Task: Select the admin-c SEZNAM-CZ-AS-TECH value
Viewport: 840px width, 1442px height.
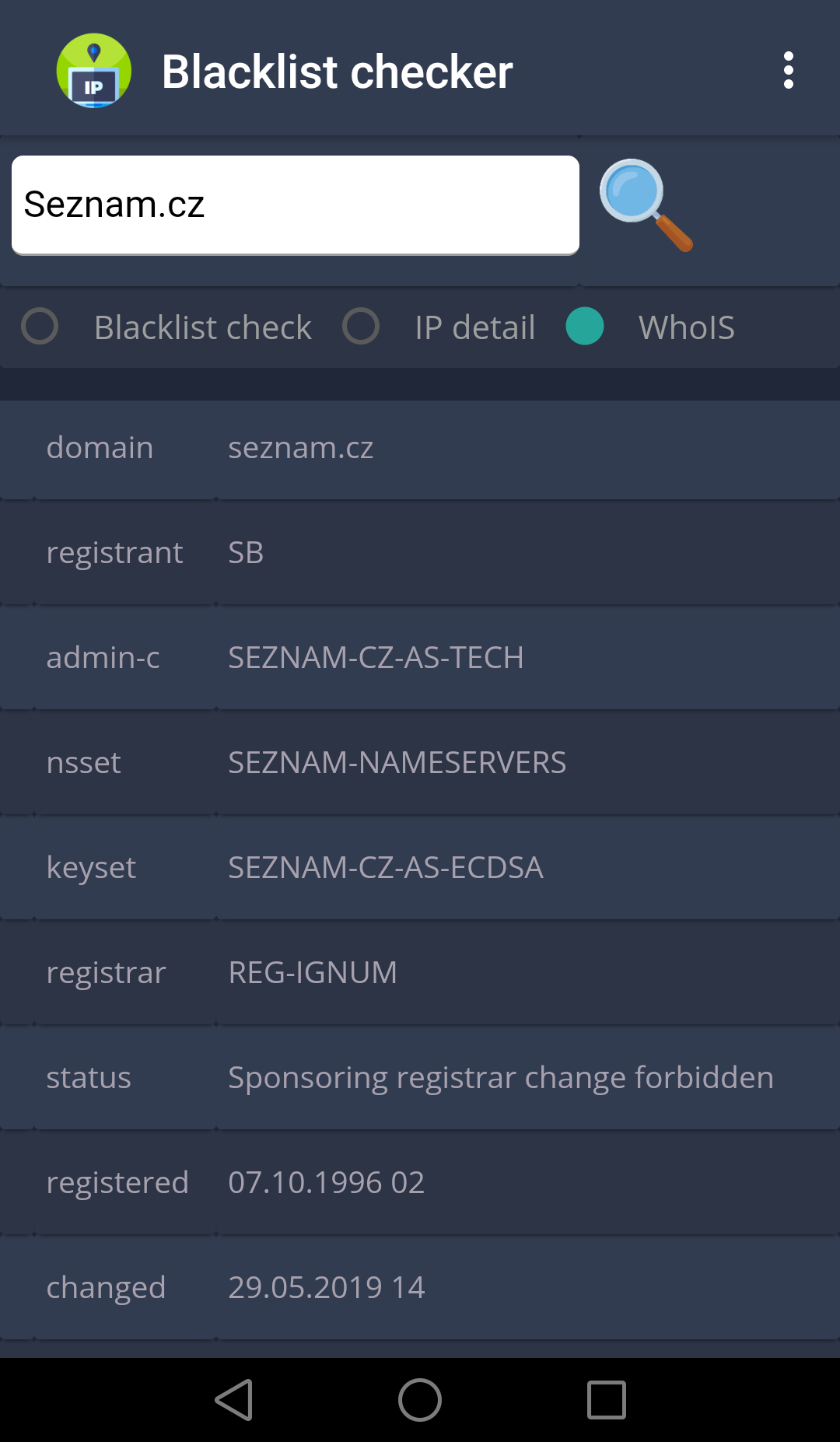Action: click(375, 658)
